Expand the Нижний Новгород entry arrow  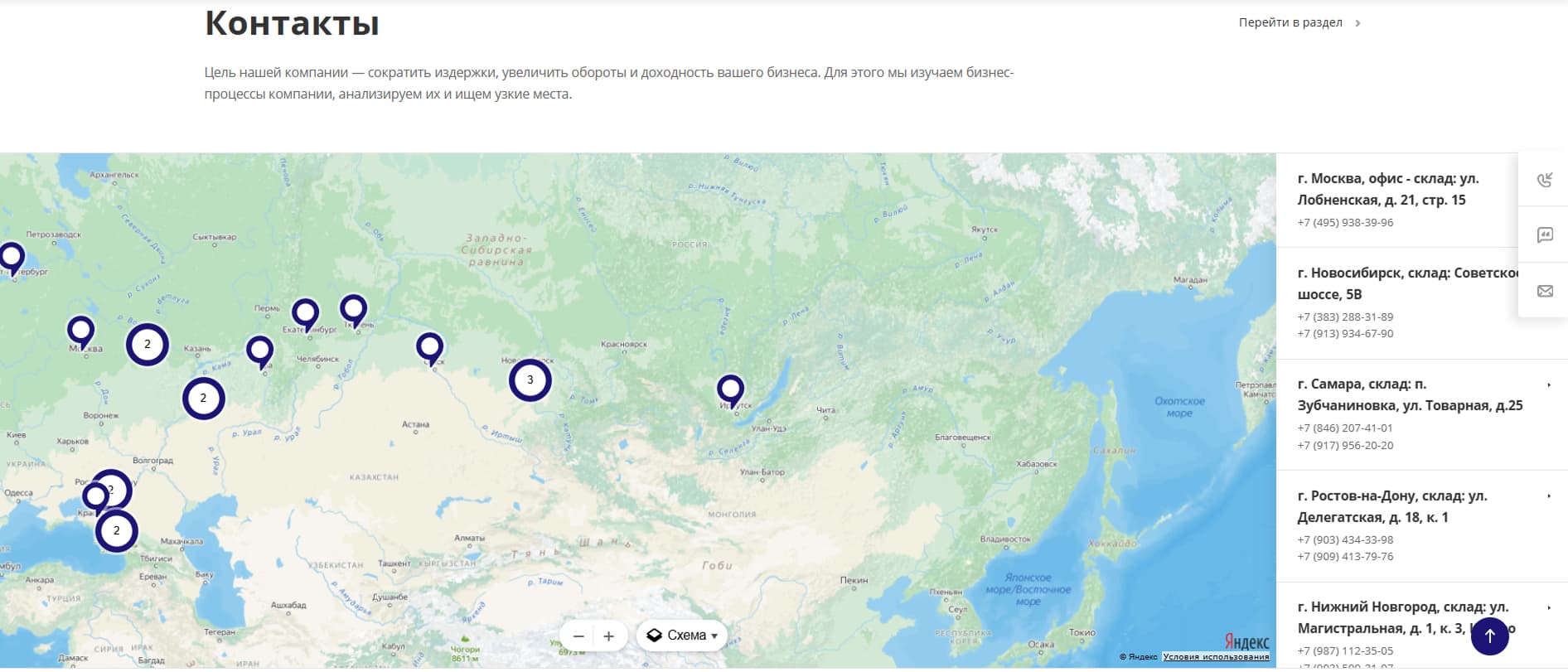click(1548, 607)
